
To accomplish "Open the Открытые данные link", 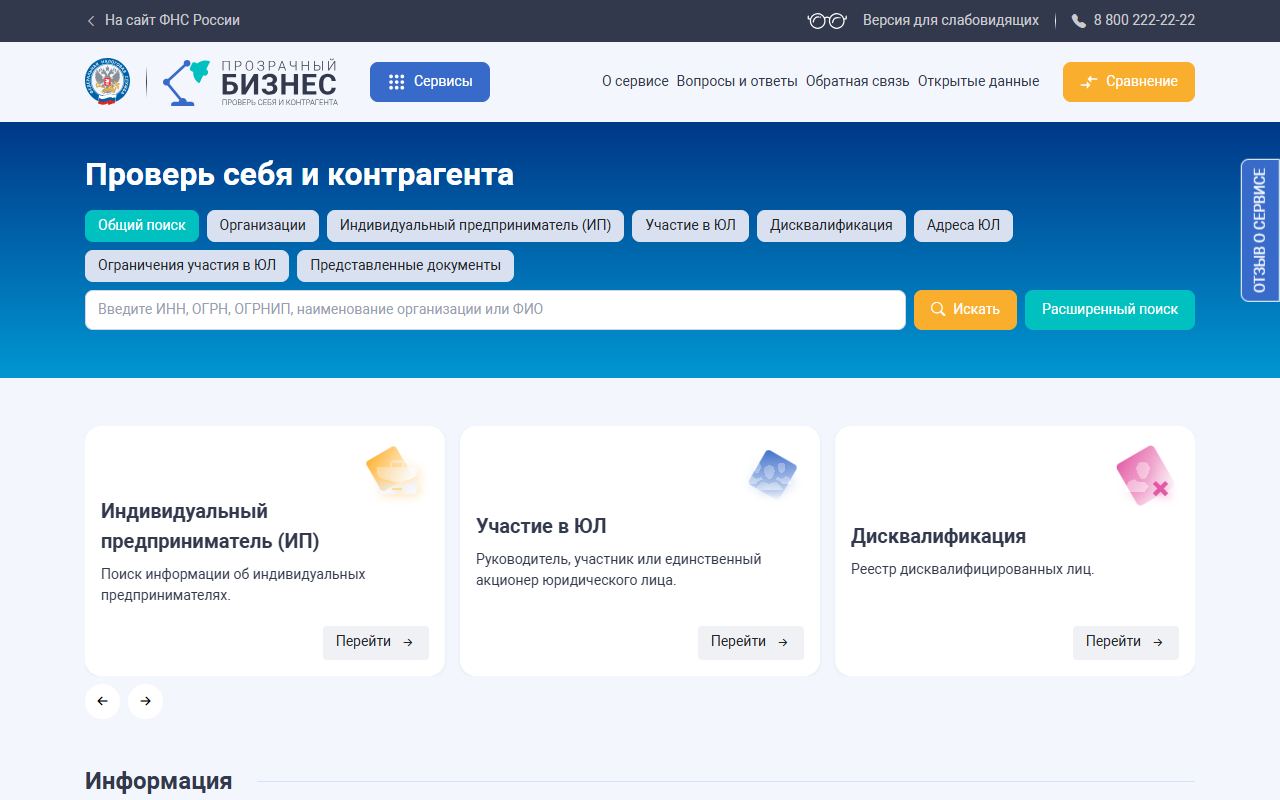I will [x=978, y=82].
